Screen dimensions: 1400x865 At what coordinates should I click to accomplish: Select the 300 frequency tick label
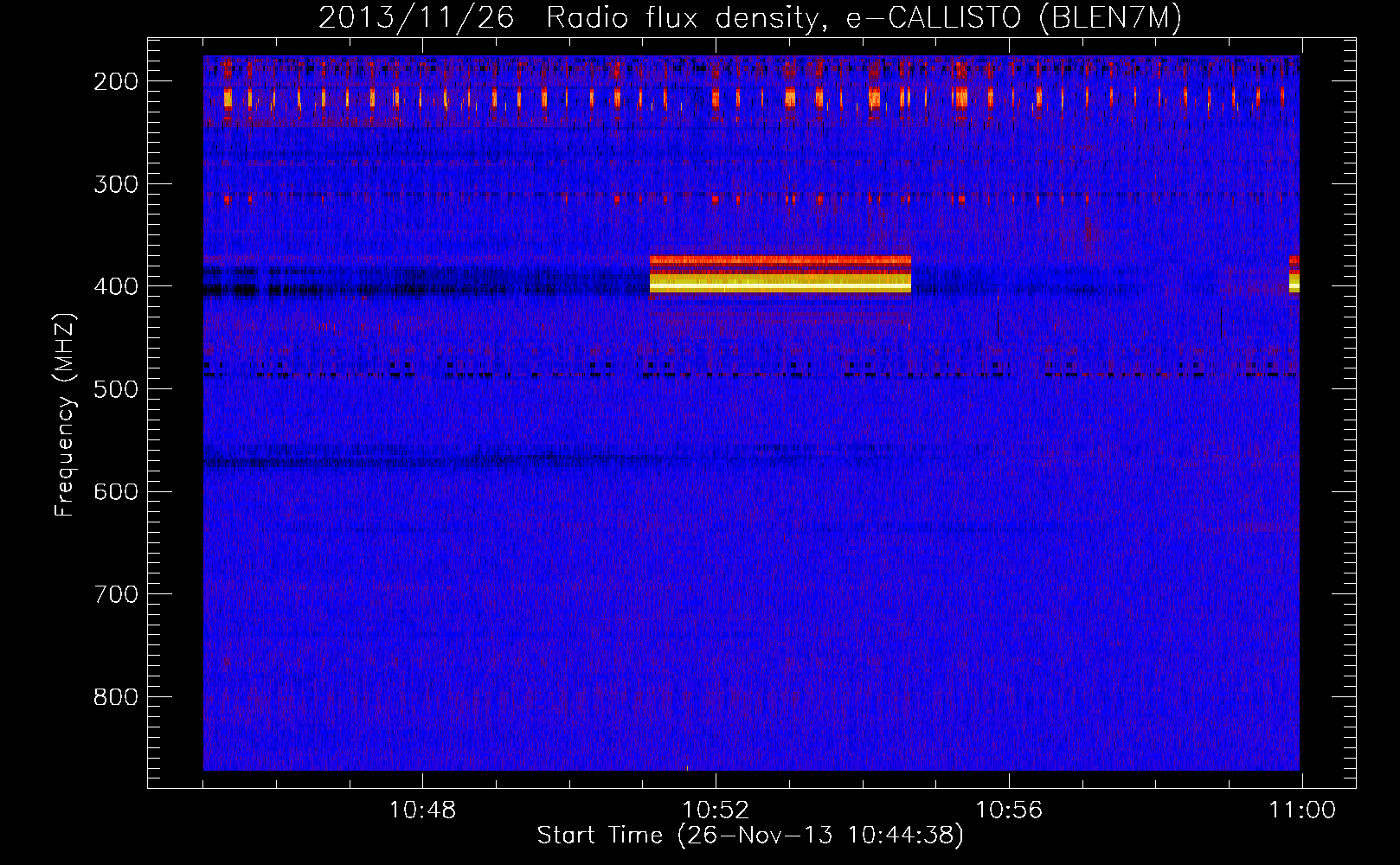coord(116,184)
